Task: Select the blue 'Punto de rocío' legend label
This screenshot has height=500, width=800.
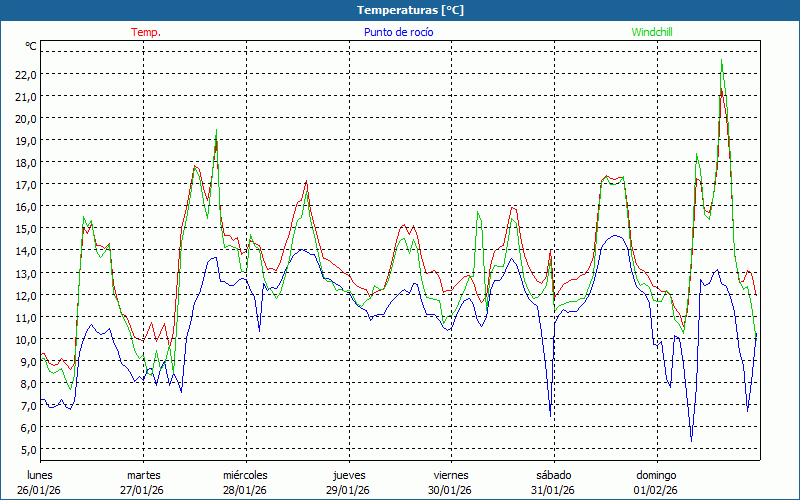Action: click(x=398, y=32)
